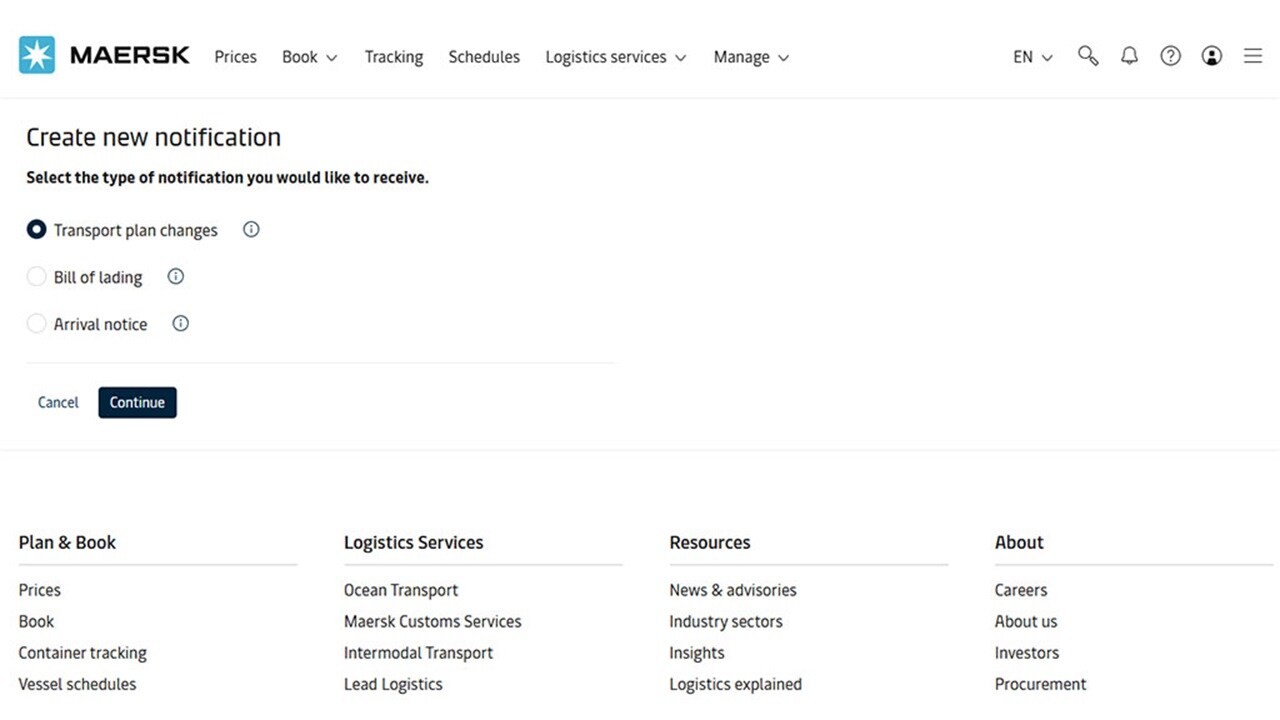Go to the Tracking menu item
This screenshot has height=720, width=1280.
pos(393,57)
